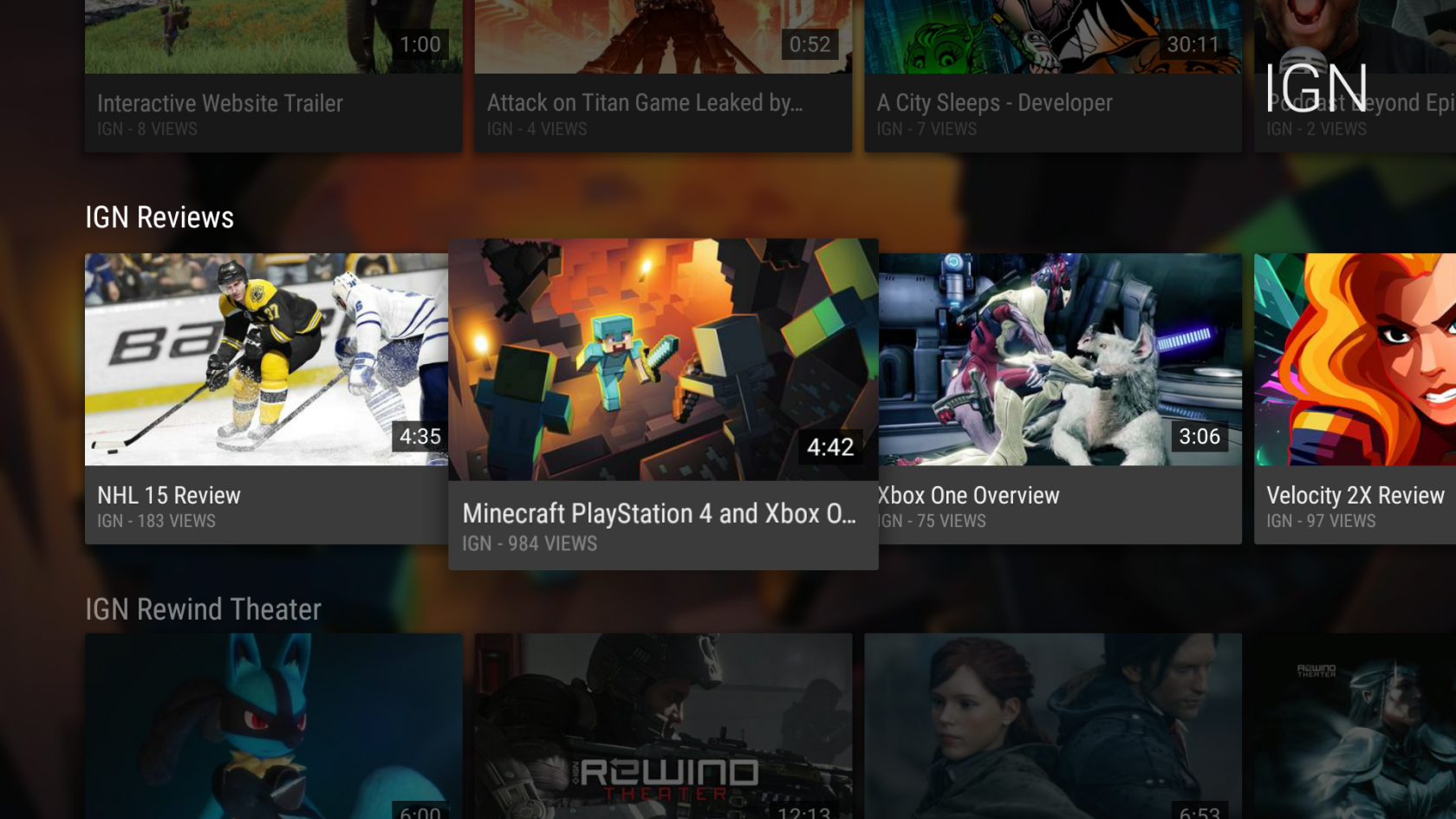Click the 4:42 duration badge on Minecraft video
This screenshot has height=819, width=1456.
pyautogui.click(x=830, y=447)
